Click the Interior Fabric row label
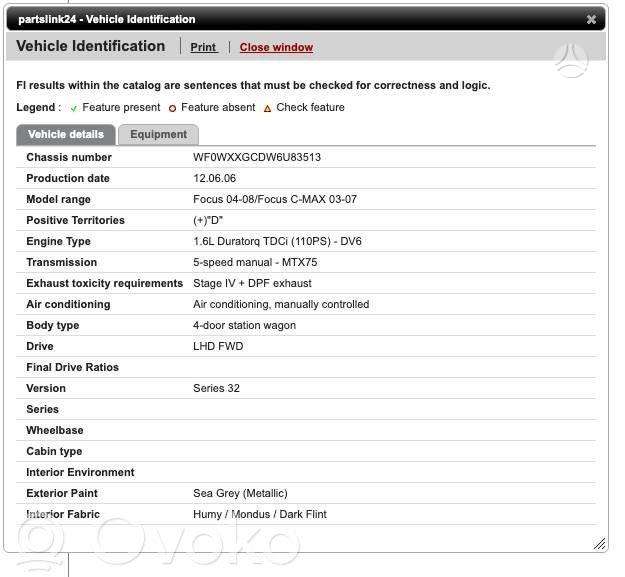 (x=63, y=514)
